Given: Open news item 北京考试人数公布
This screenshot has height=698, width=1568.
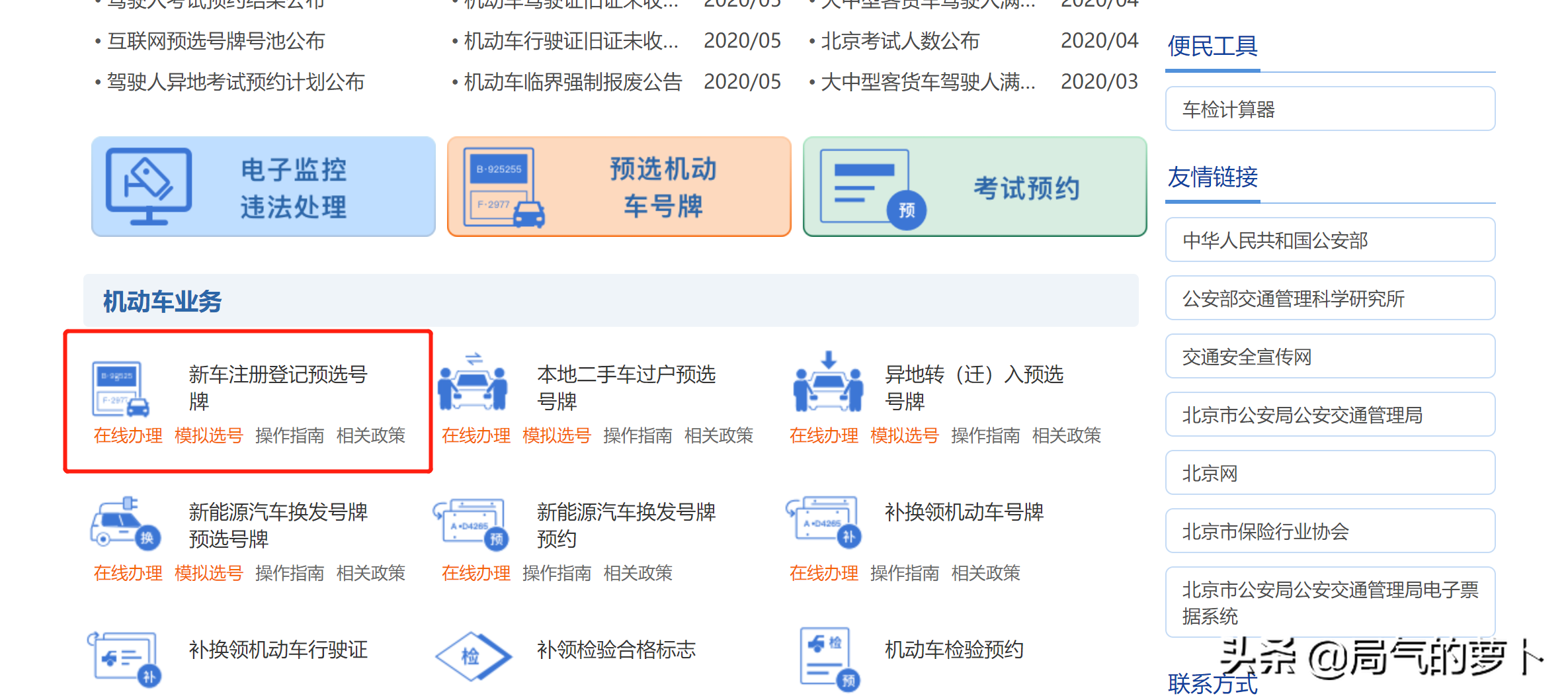Looking at the screenshot, I should pos(900,41).
